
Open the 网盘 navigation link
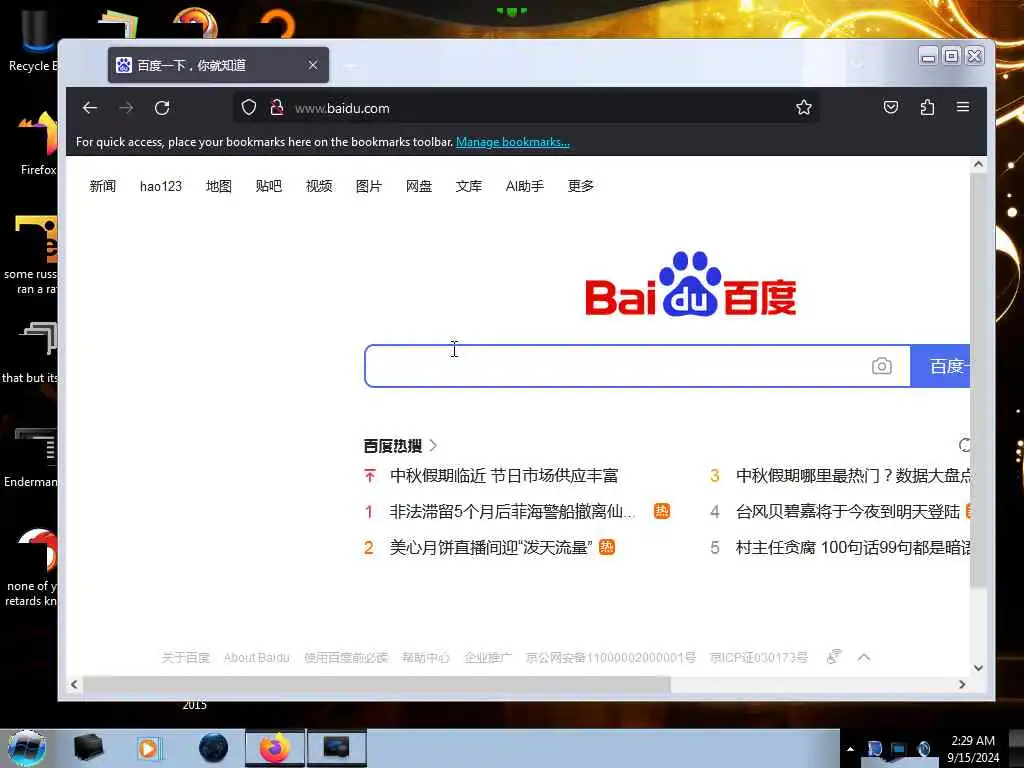pos(419,186)
